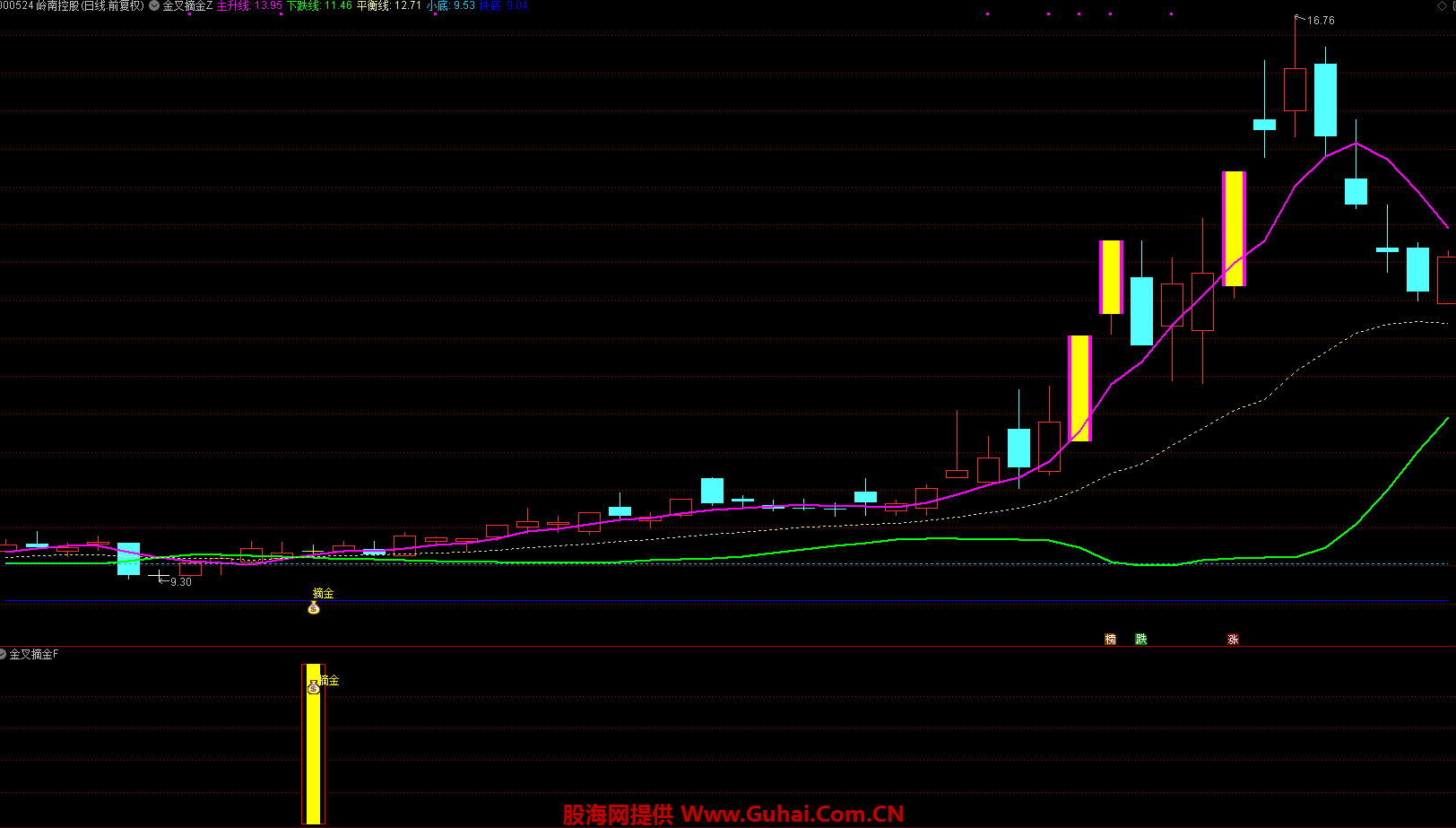Click the 下跌线: 11.46 value
This screenshot has height=828, width=1456.
(x=319, y=5)
